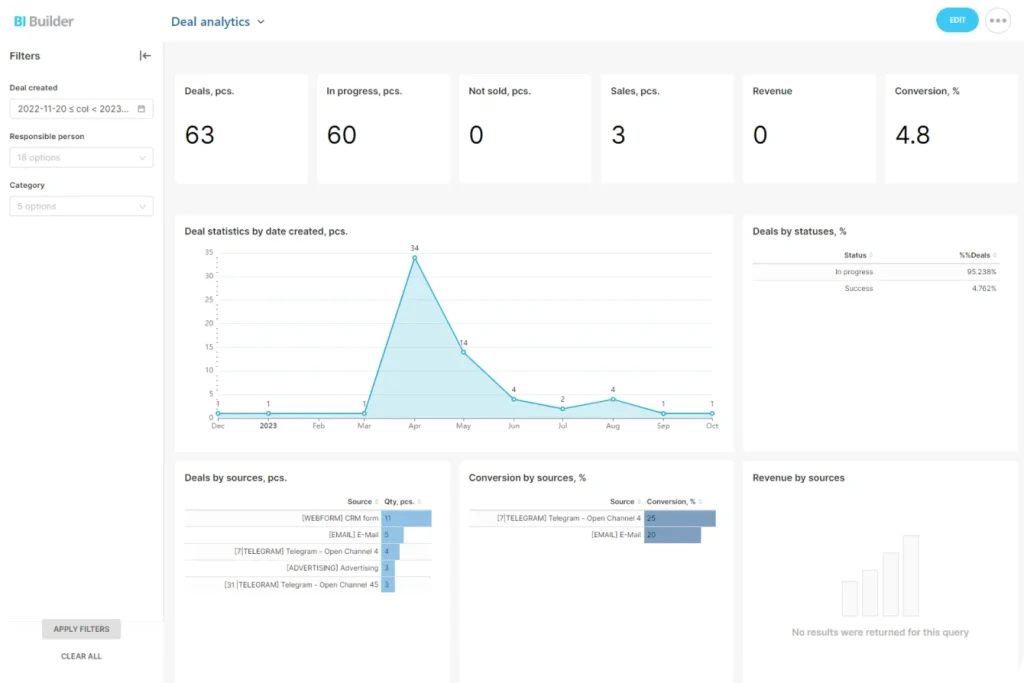Expand the Responsible person options dropdown
The width and height of the screenshot is (1024, 683).
click(80, 157)
